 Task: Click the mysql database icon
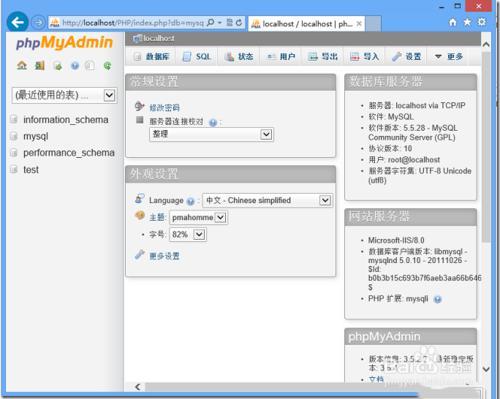click(13, 136)
